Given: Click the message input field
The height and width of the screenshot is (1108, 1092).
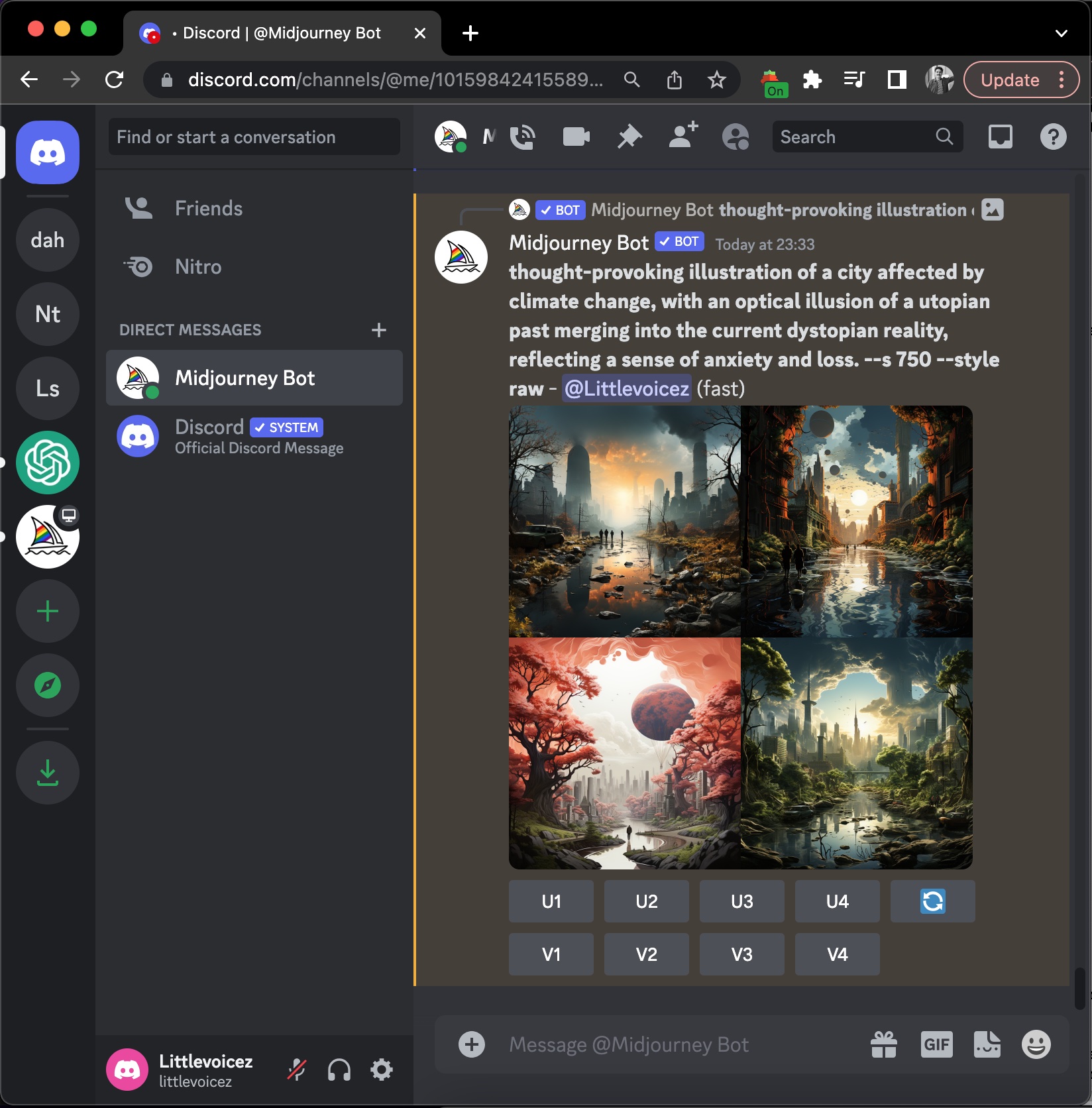Looking at the screenshot, I should click(x=676, y=1045).
